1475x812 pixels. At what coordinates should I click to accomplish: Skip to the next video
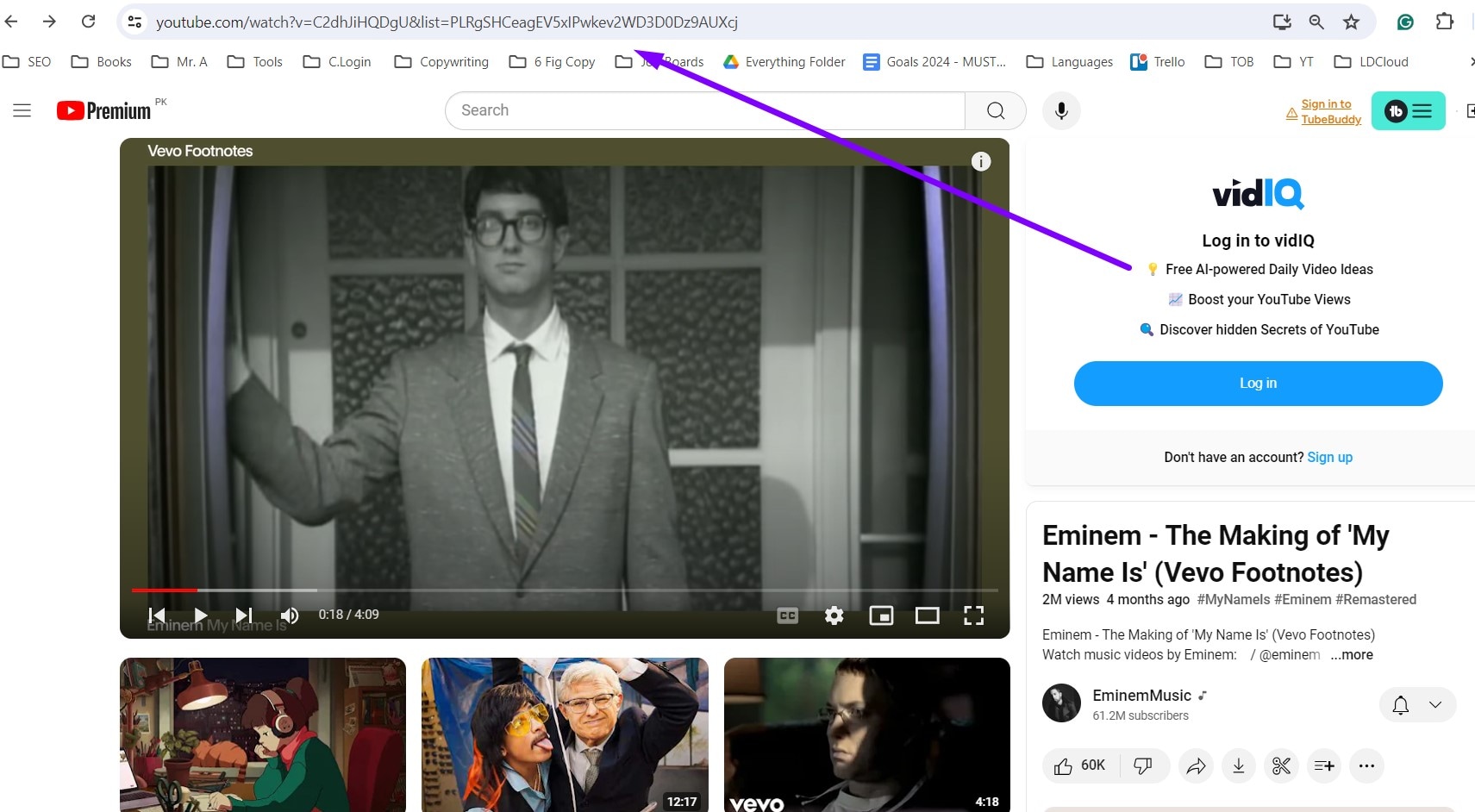[244, 615]
